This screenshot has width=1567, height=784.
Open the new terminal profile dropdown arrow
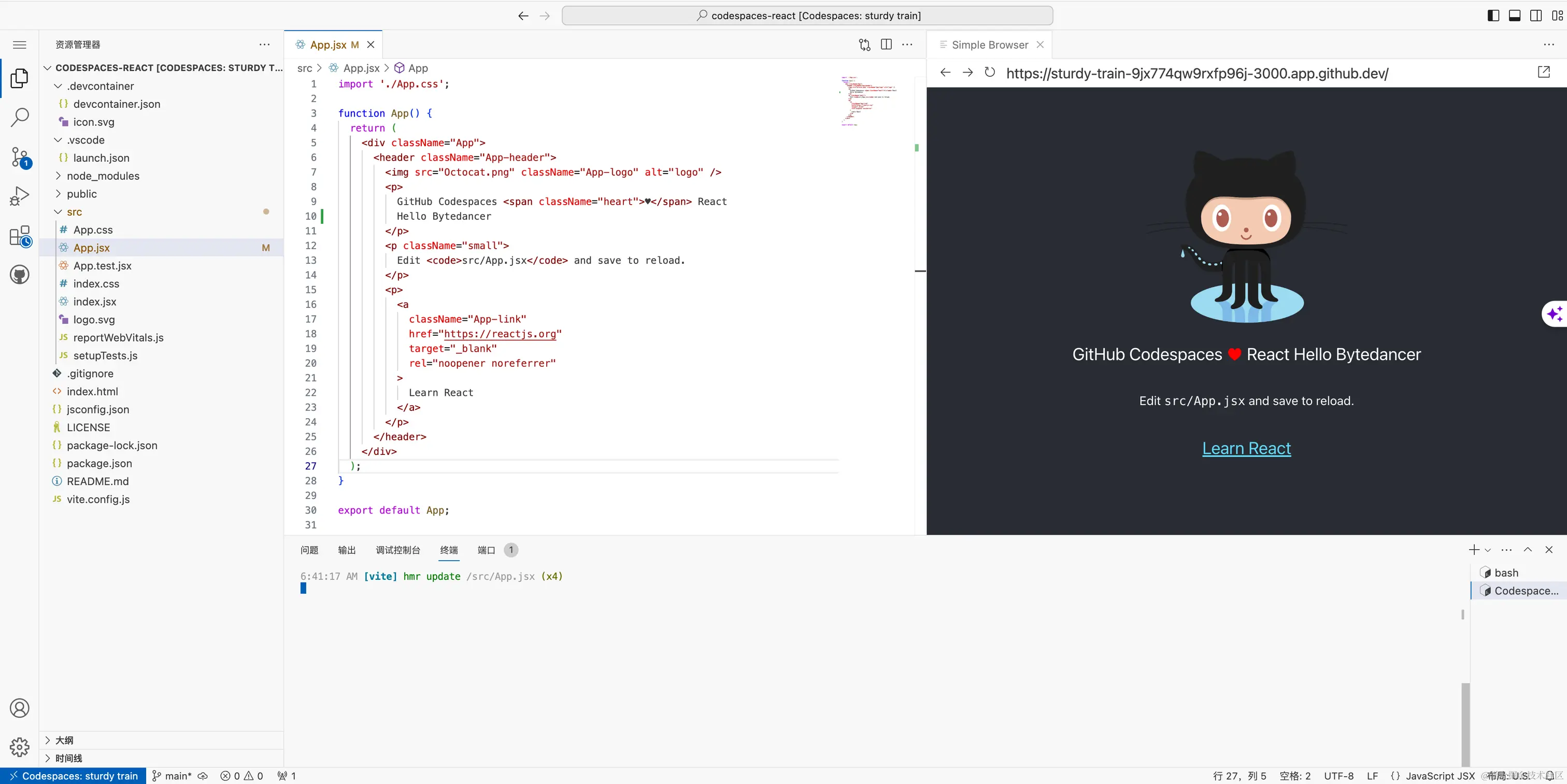point(1487,550)
